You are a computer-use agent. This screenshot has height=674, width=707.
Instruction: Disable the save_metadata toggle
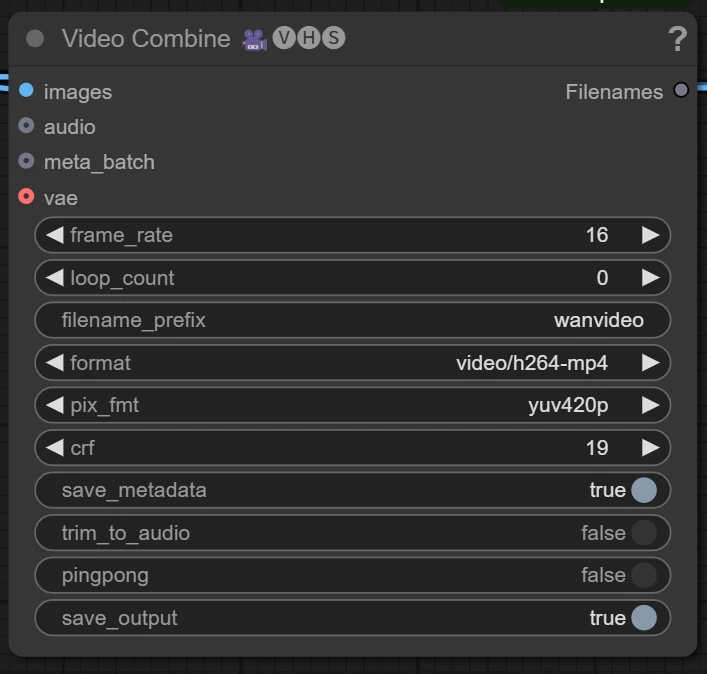click(644, 490)
